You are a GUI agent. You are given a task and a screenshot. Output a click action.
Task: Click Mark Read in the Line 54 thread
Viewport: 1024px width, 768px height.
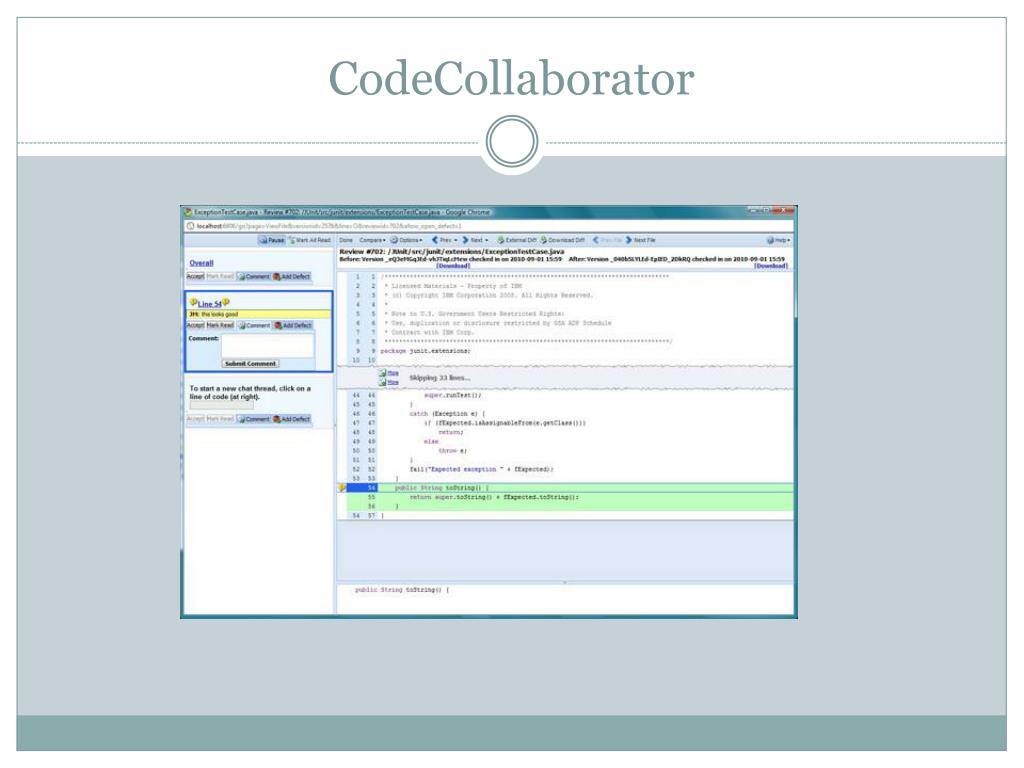(x=220, y=325)
